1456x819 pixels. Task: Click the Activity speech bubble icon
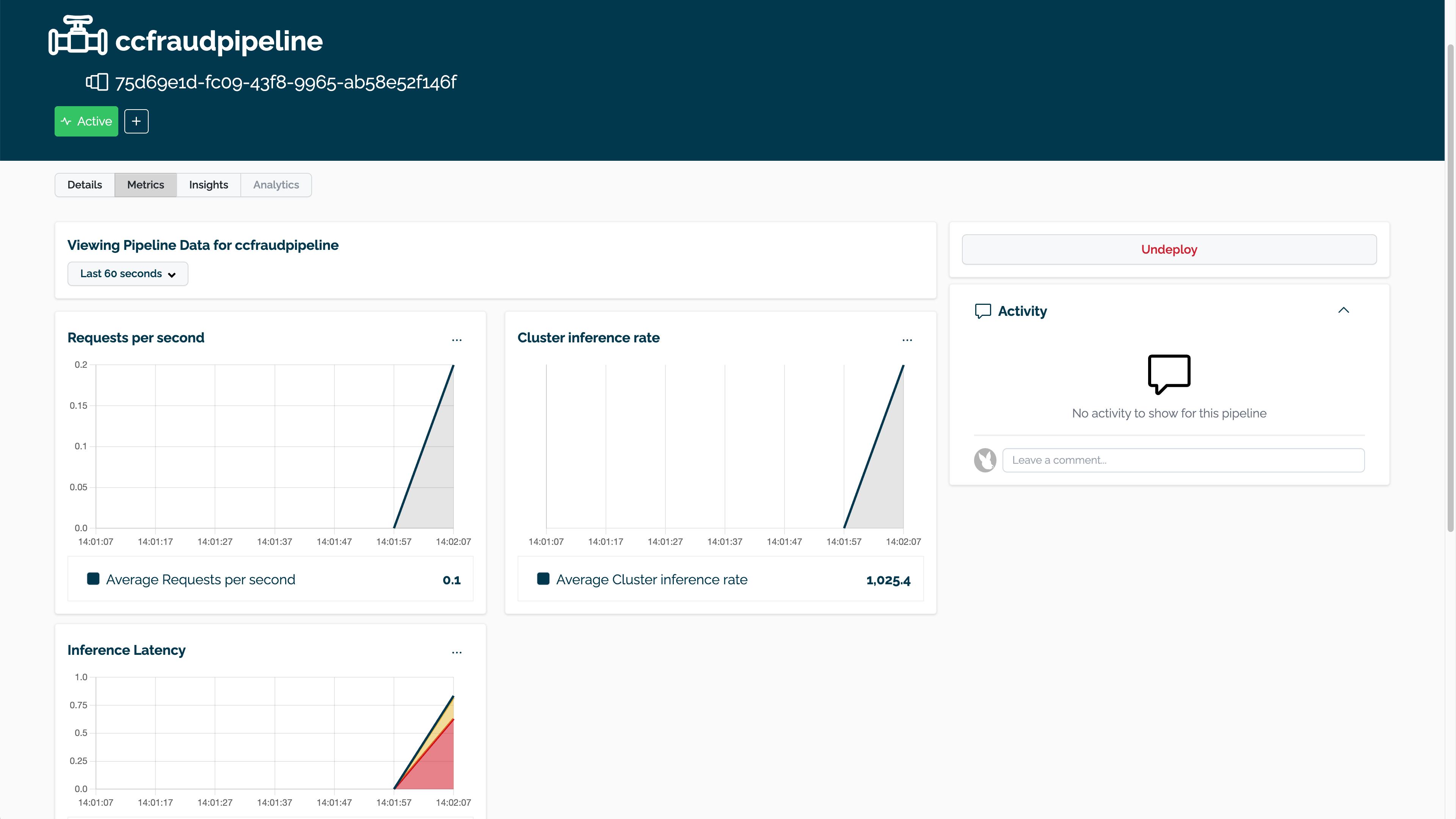coord(983,311)
